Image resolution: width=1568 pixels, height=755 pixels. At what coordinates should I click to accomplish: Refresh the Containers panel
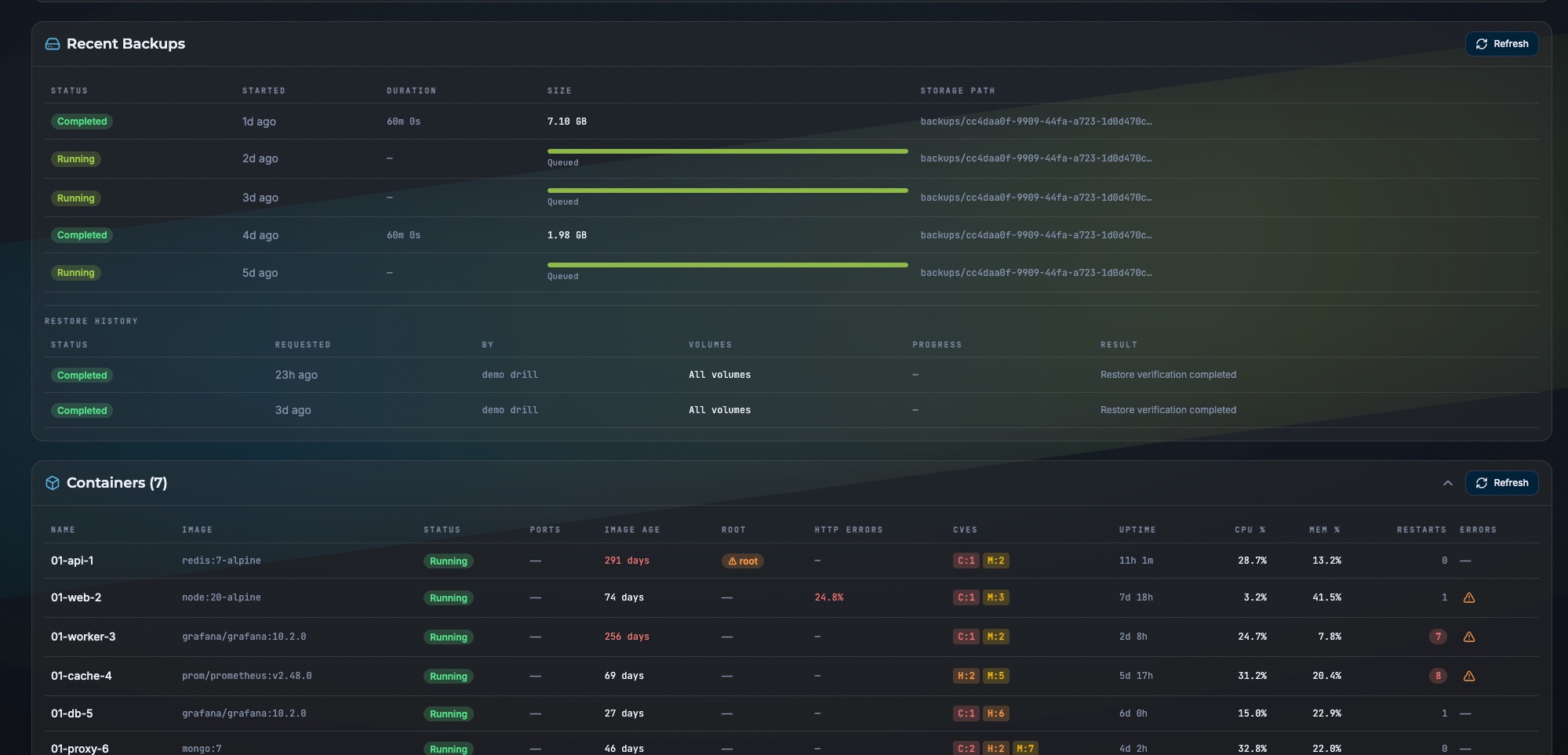(x=1501, y=483)
